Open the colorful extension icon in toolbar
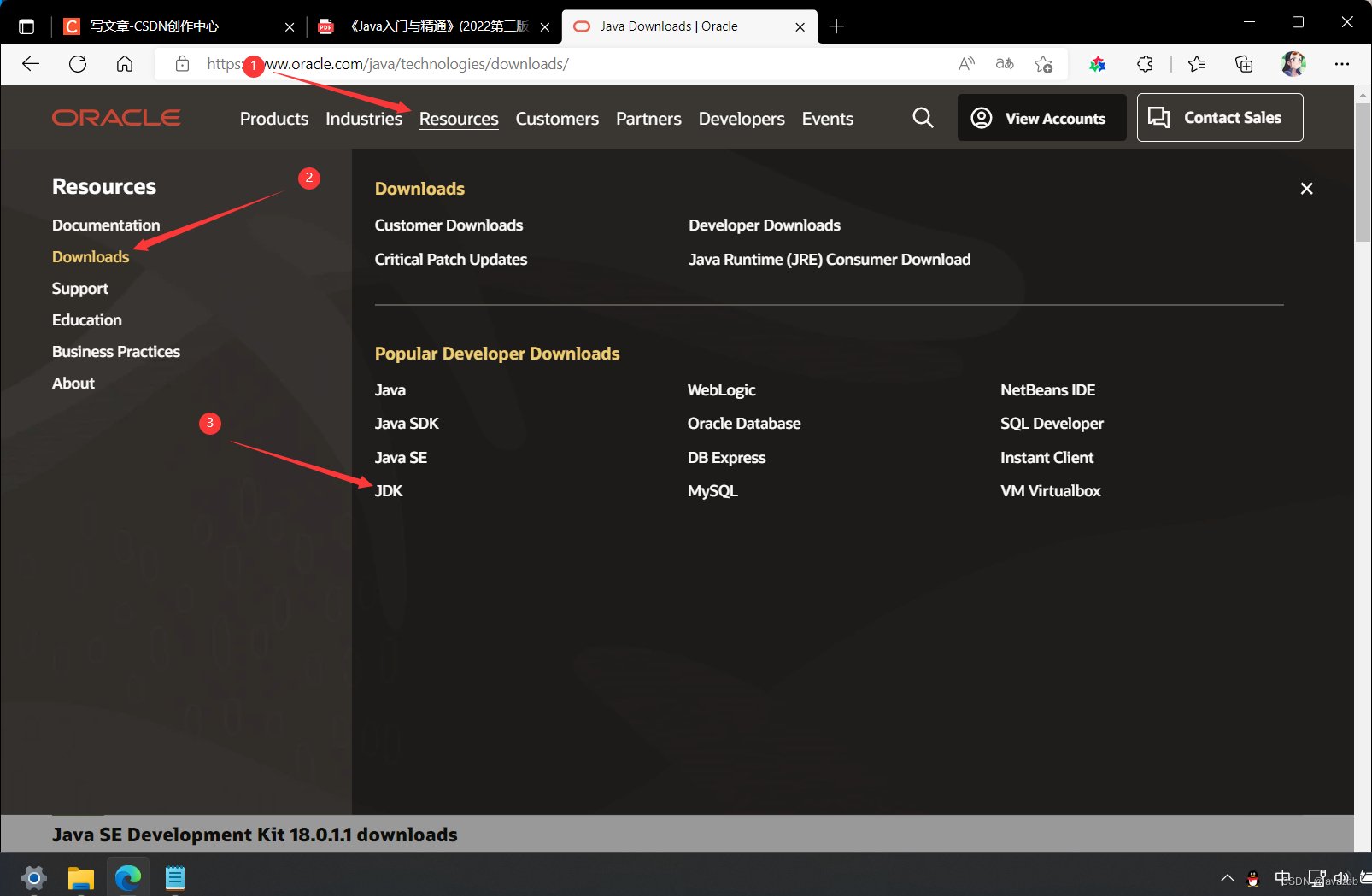This screenshot has height=896, width=1372. [1098, 64]
